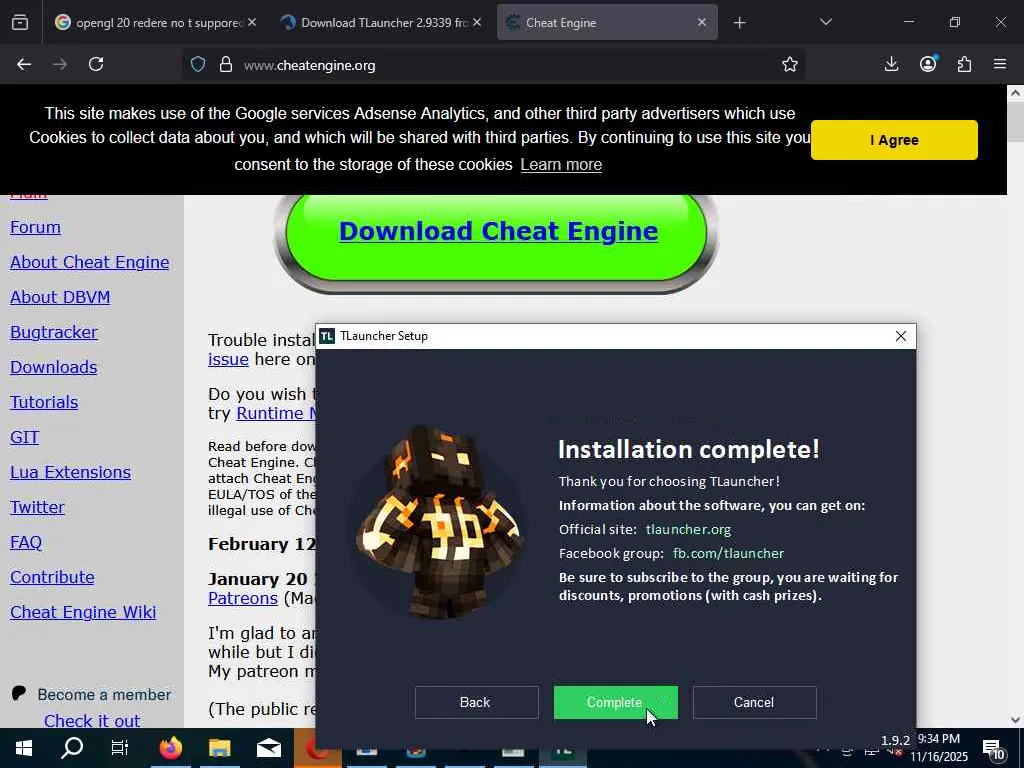Close the opengl search tab
The image size is (1024, 768).
tap(252, 23)
